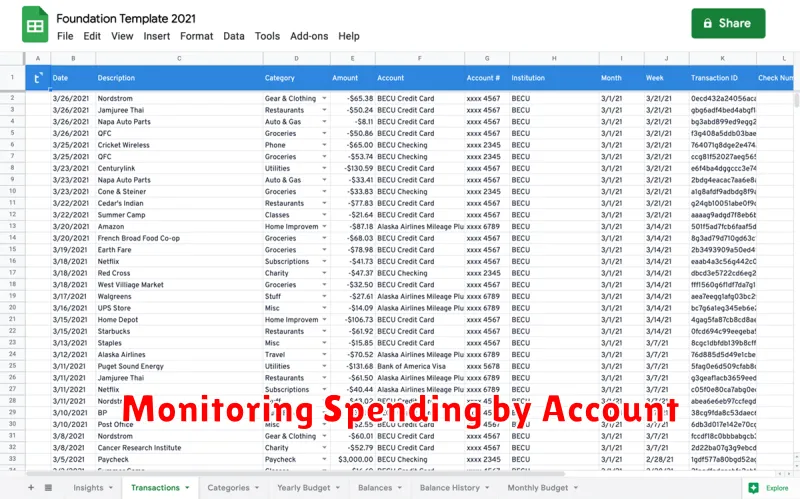Click the Explore icon at bottom right
Viewport: 800px width, 499px height.
pyautogui.click(x=754, y=488)
